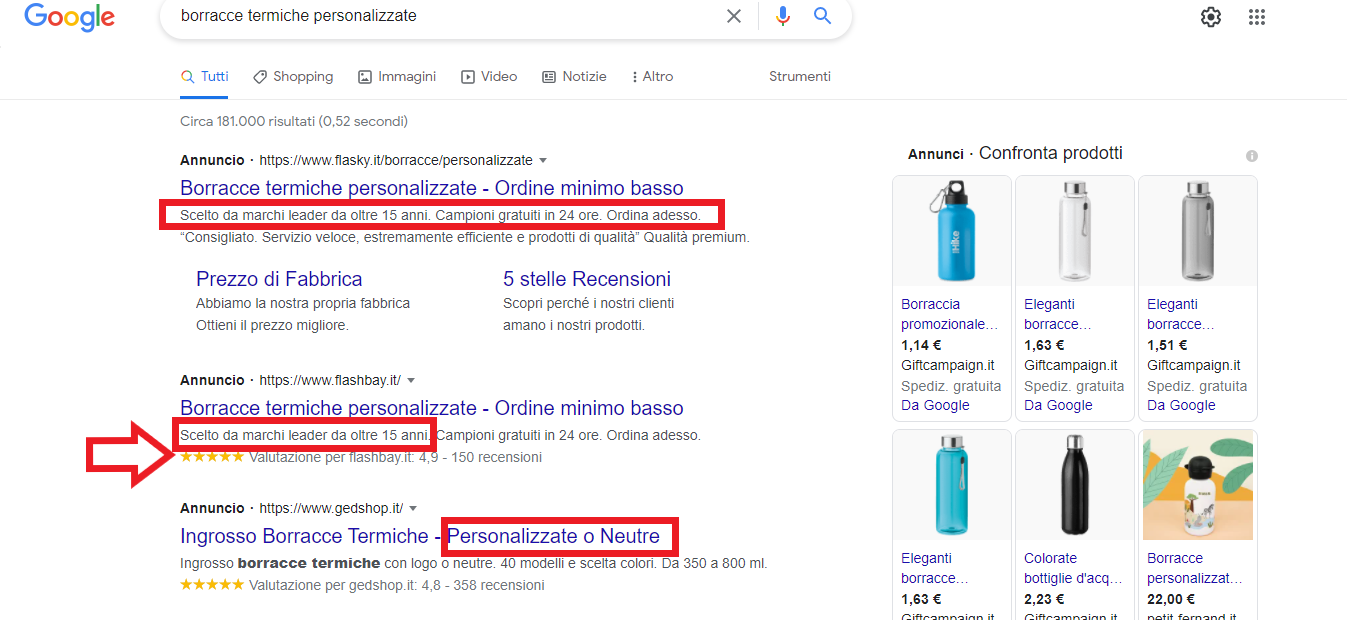Start voice search with microphone icon
1347x620 pixels.
click(x=782, y=16)
